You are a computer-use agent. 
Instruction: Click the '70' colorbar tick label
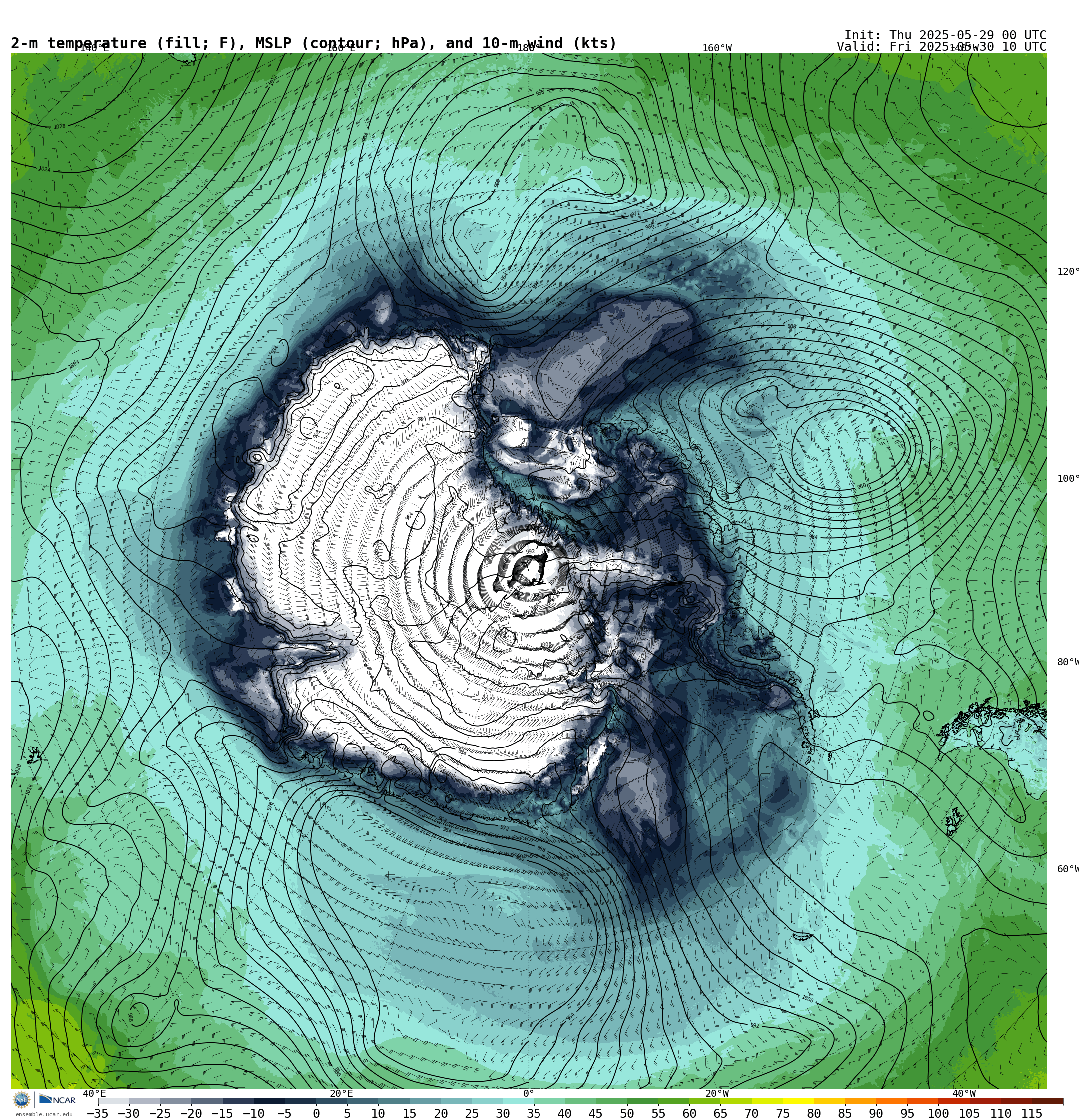pyautogui.click(x=751, y=1113)
